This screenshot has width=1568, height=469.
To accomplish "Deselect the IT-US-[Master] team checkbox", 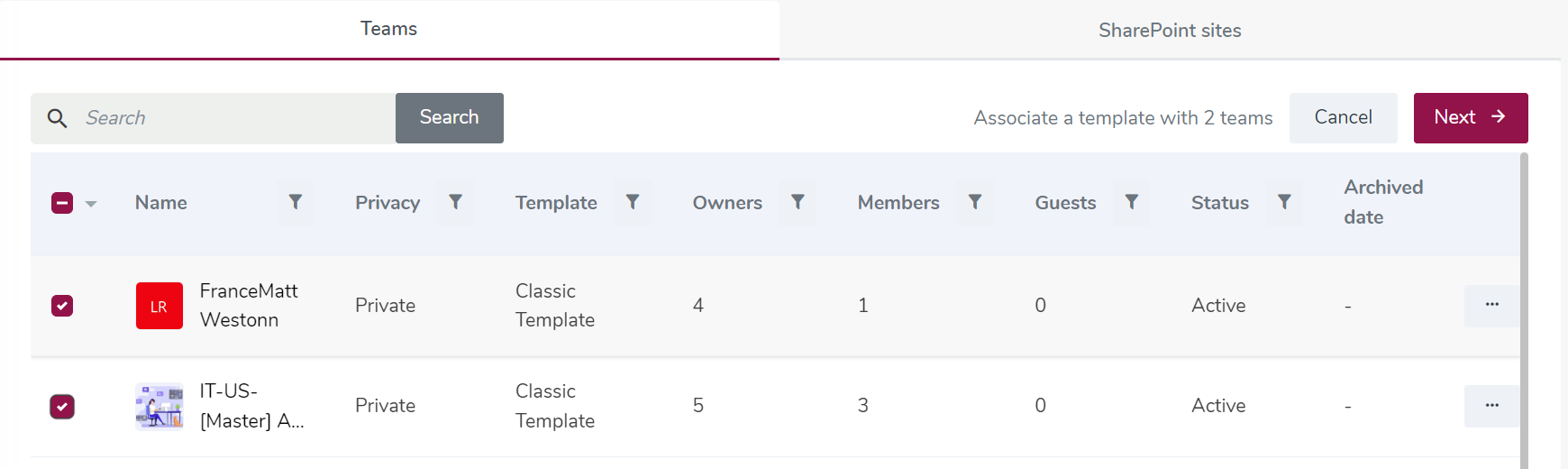I will coord(62,407).
